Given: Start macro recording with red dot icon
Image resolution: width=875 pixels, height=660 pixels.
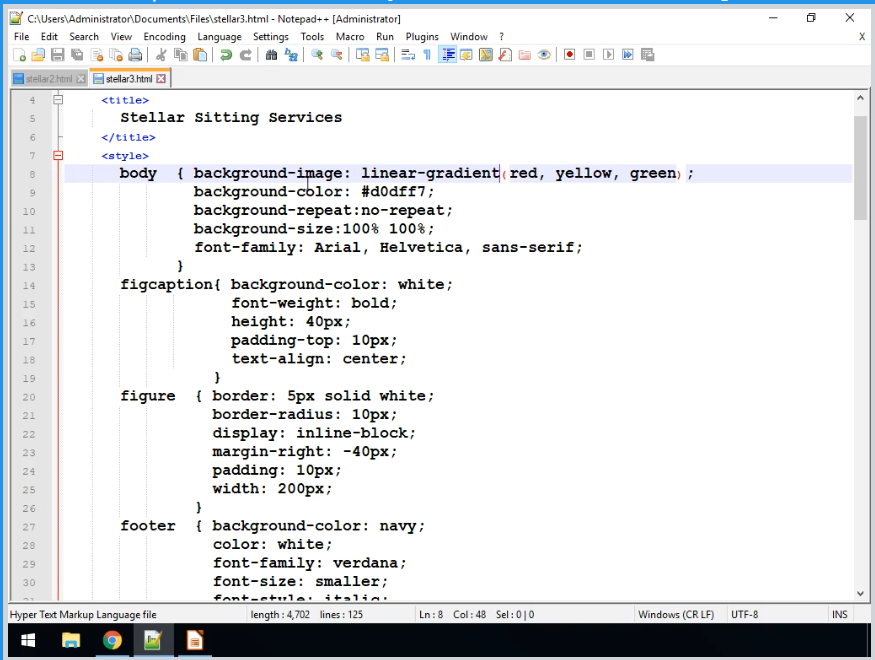Looking at the screenshot, I should (569, 55).
